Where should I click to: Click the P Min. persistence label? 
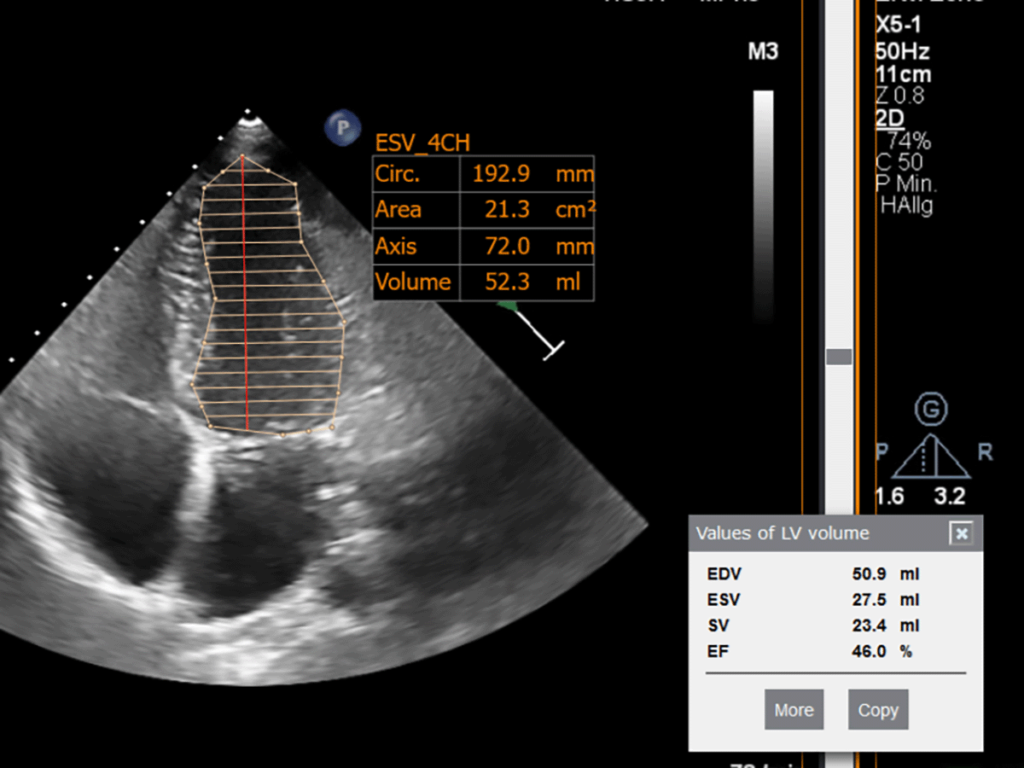(x=906, y=184)
